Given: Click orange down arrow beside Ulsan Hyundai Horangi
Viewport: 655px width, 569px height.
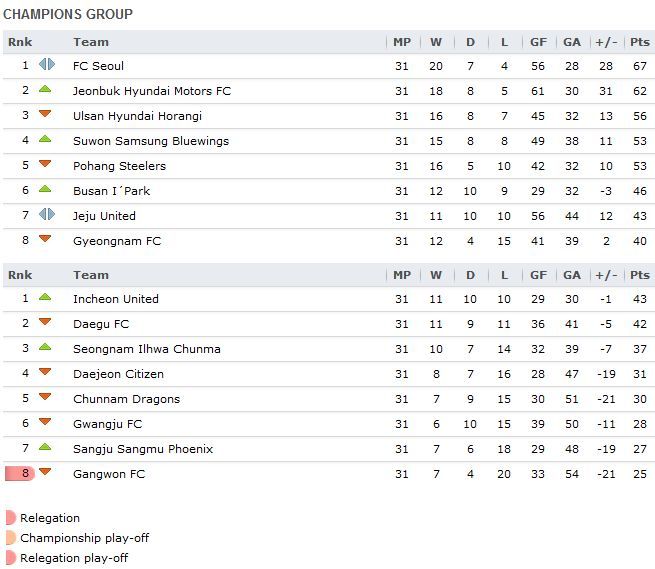Looking at the screenshot, I should click(x=45, y=114).
